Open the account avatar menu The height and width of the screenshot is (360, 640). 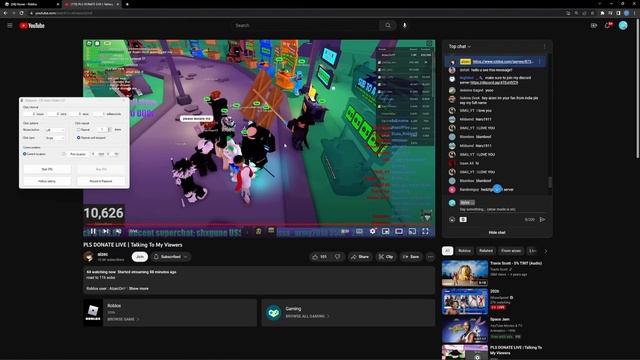click(x=623, y=25)
